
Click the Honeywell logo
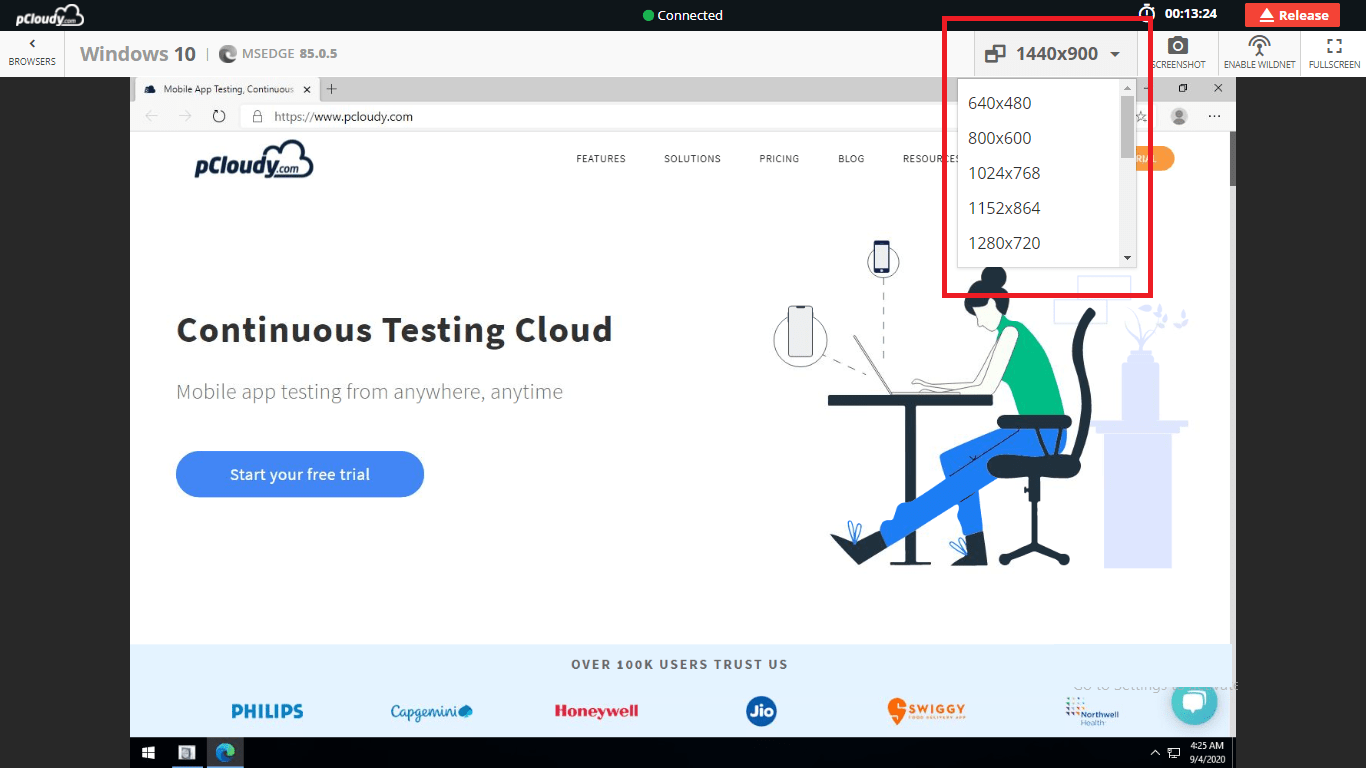tap(596, 712)
